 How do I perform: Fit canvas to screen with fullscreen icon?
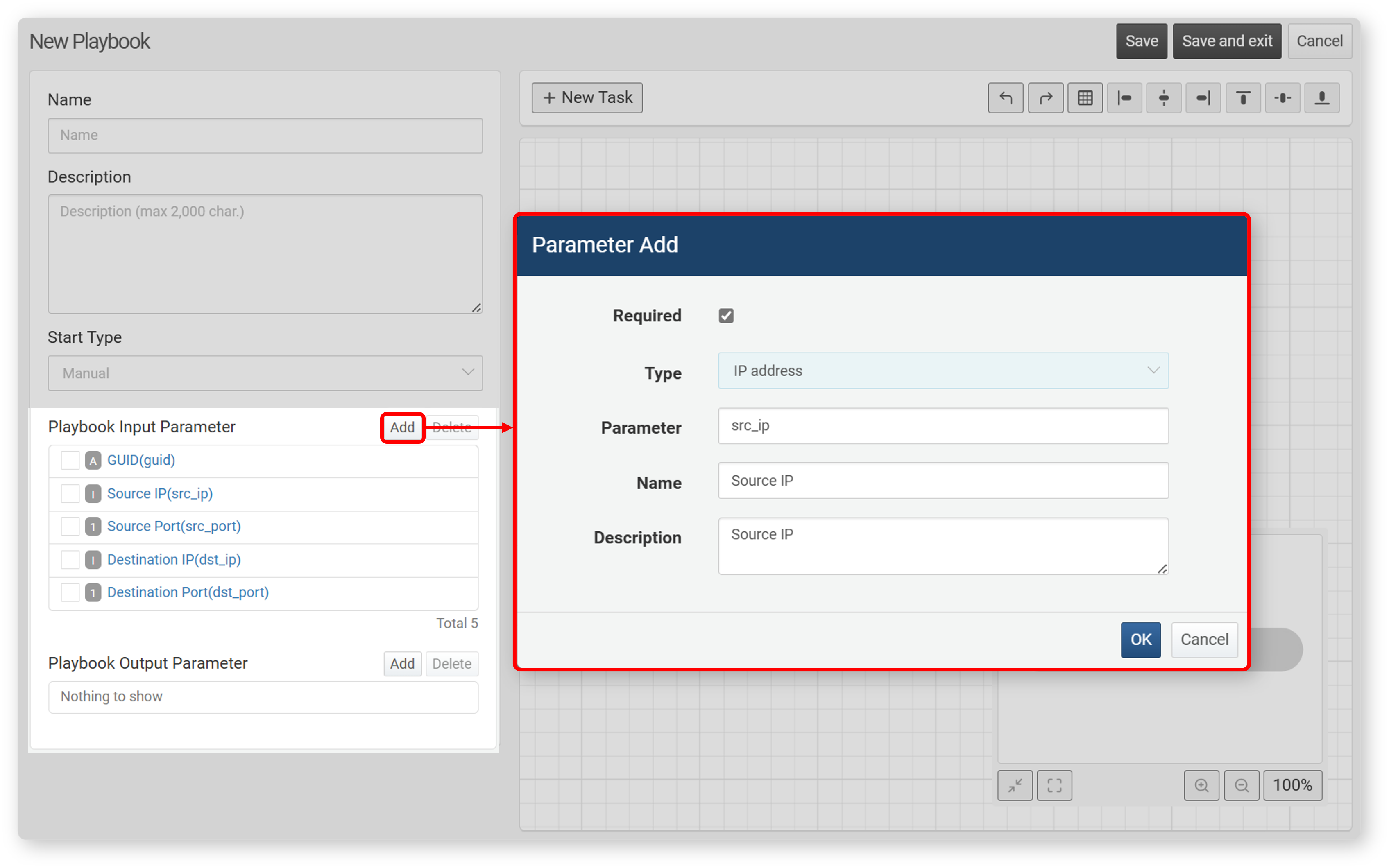[1054, 785]
